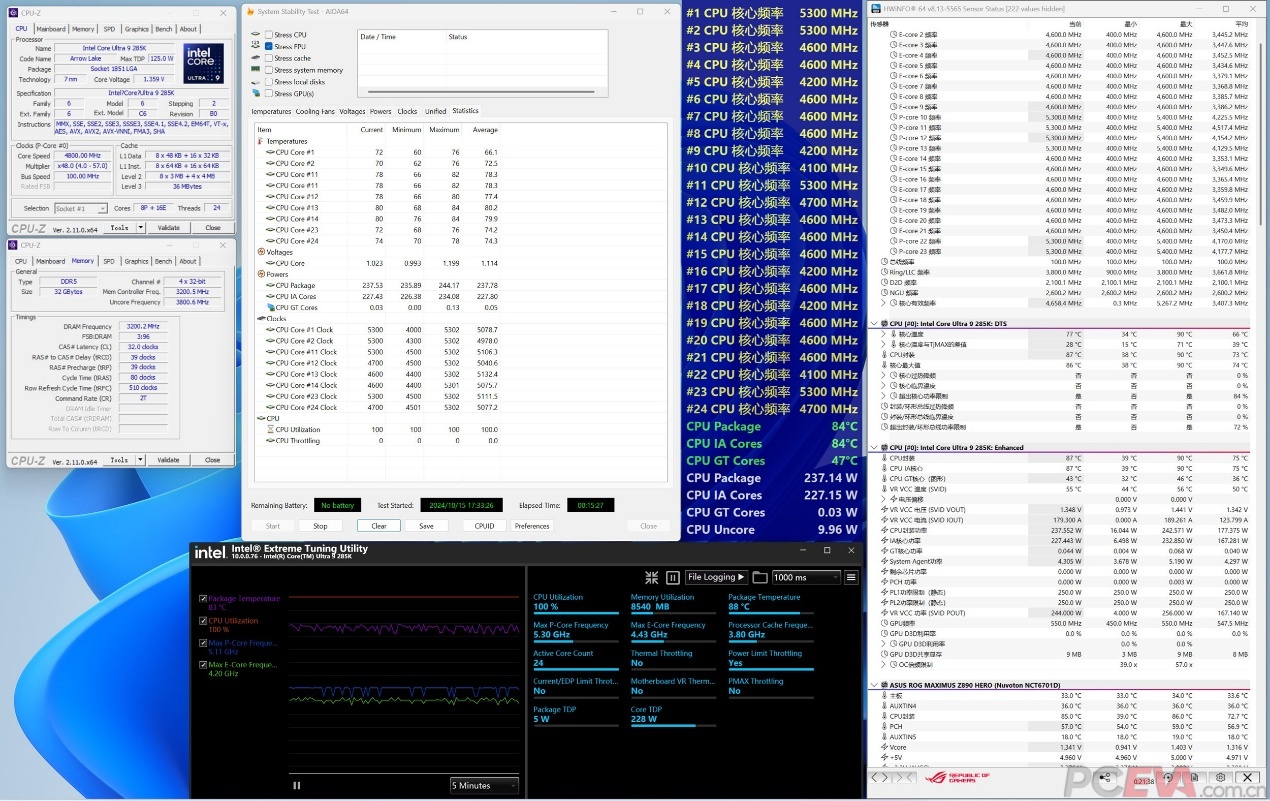Click the thermometer icon beside VR VCC (SVID) temperature
The width and height of the screenshot is (1270, 801).
884,489
